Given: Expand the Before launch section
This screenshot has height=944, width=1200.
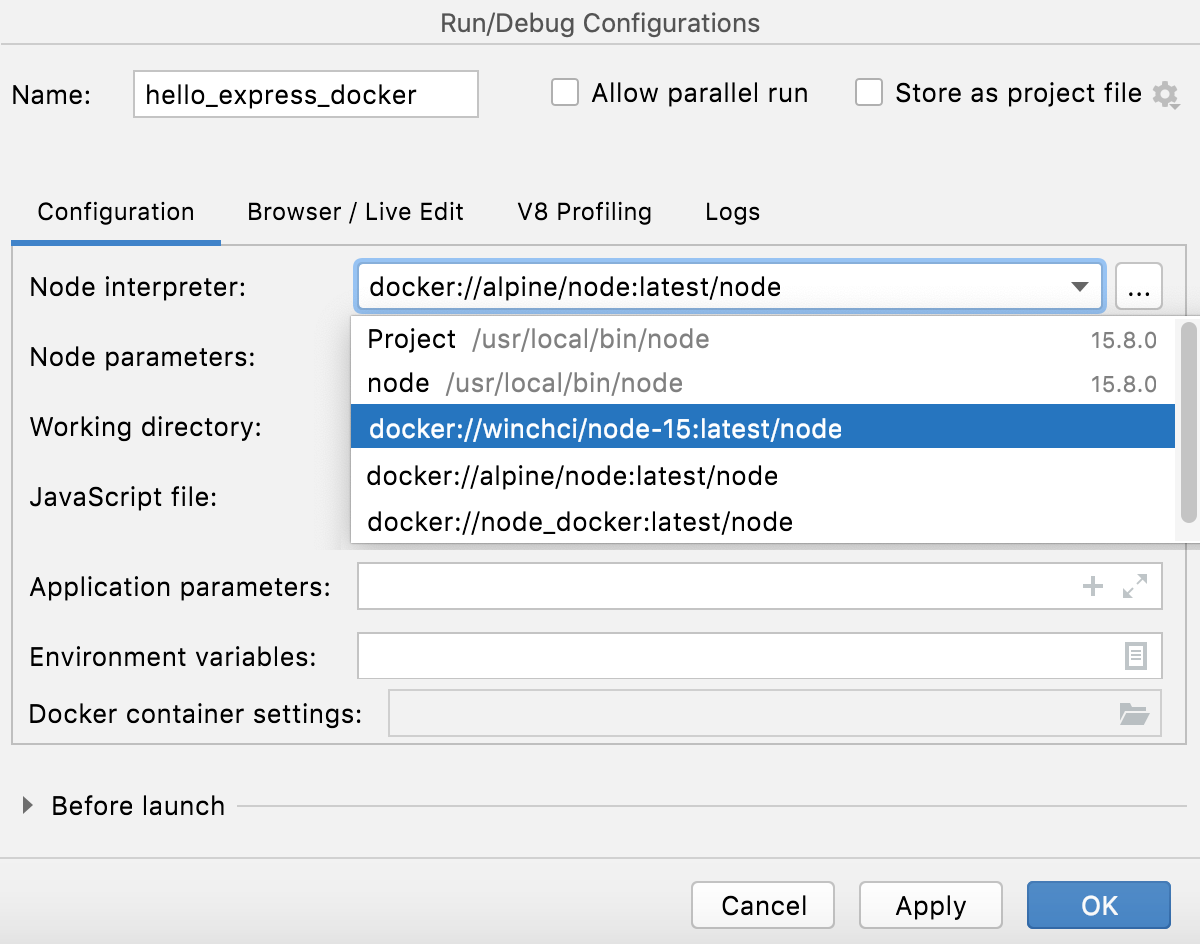Looking at the screenshot, I should (27, 806).
